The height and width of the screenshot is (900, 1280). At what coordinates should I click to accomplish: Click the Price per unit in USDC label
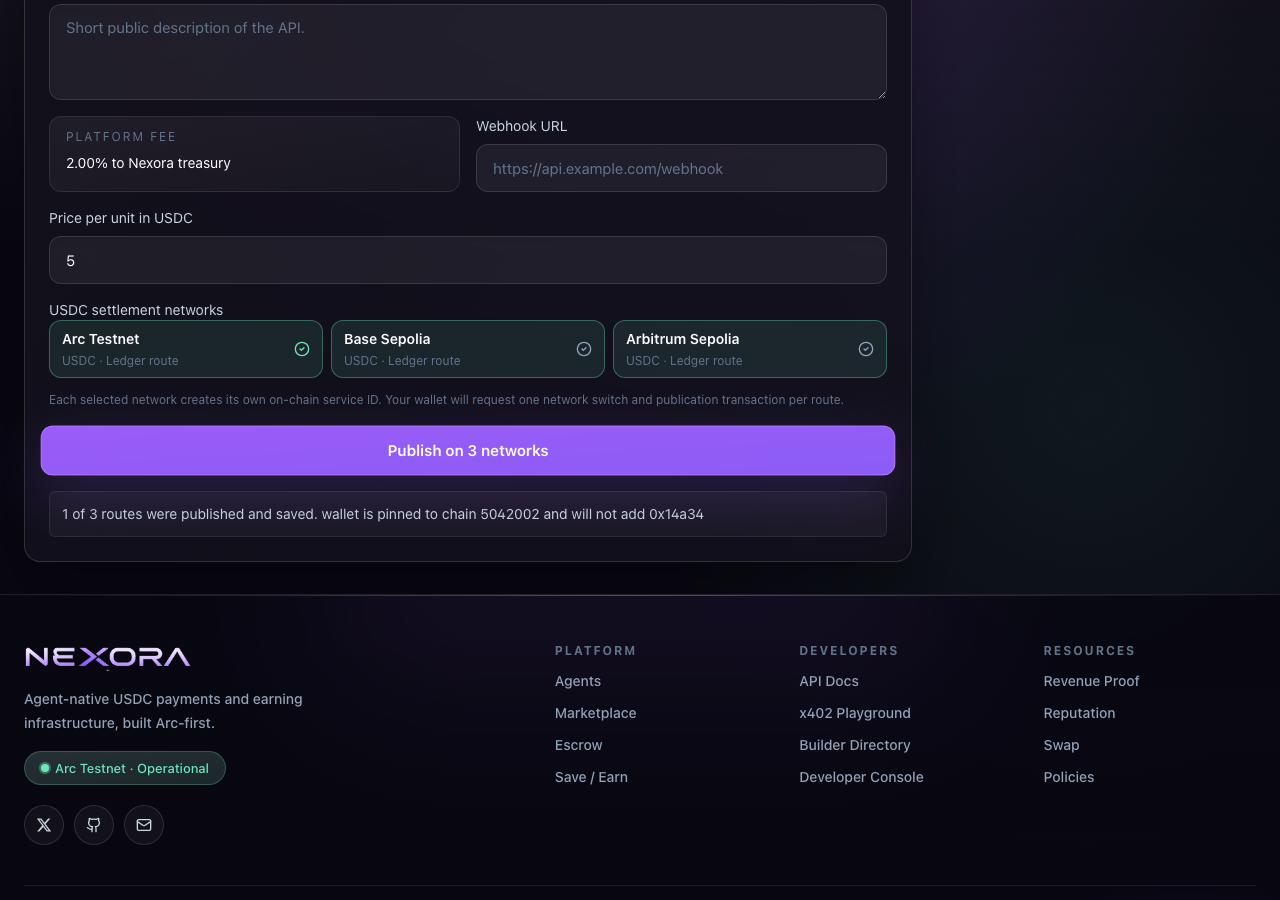tap(121, 218)
